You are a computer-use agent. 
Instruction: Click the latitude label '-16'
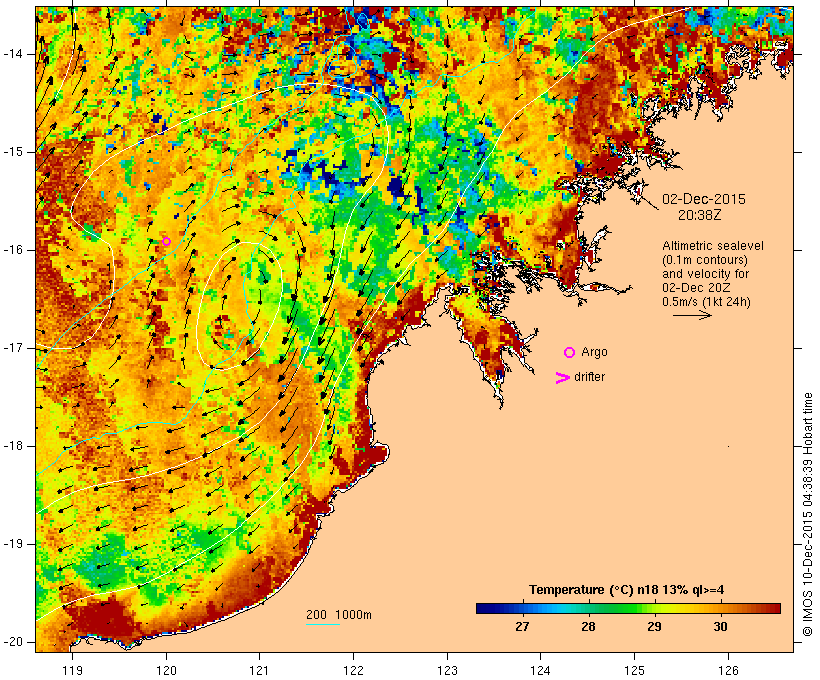point(13,250)
